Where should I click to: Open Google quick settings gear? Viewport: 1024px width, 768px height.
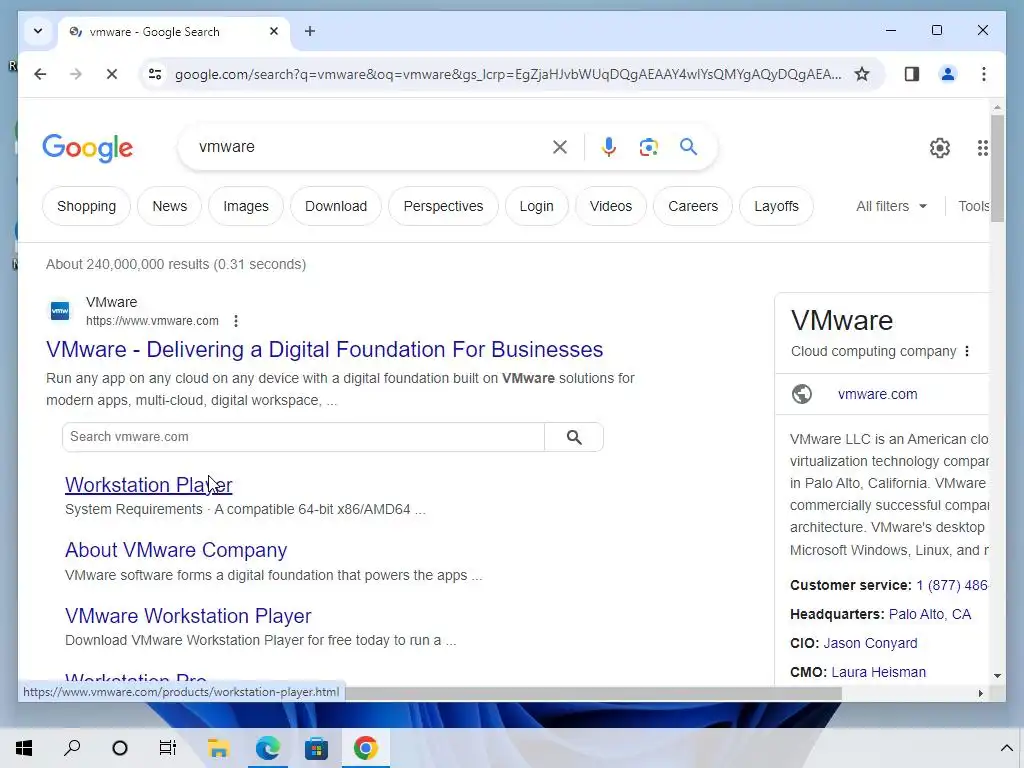940,148
